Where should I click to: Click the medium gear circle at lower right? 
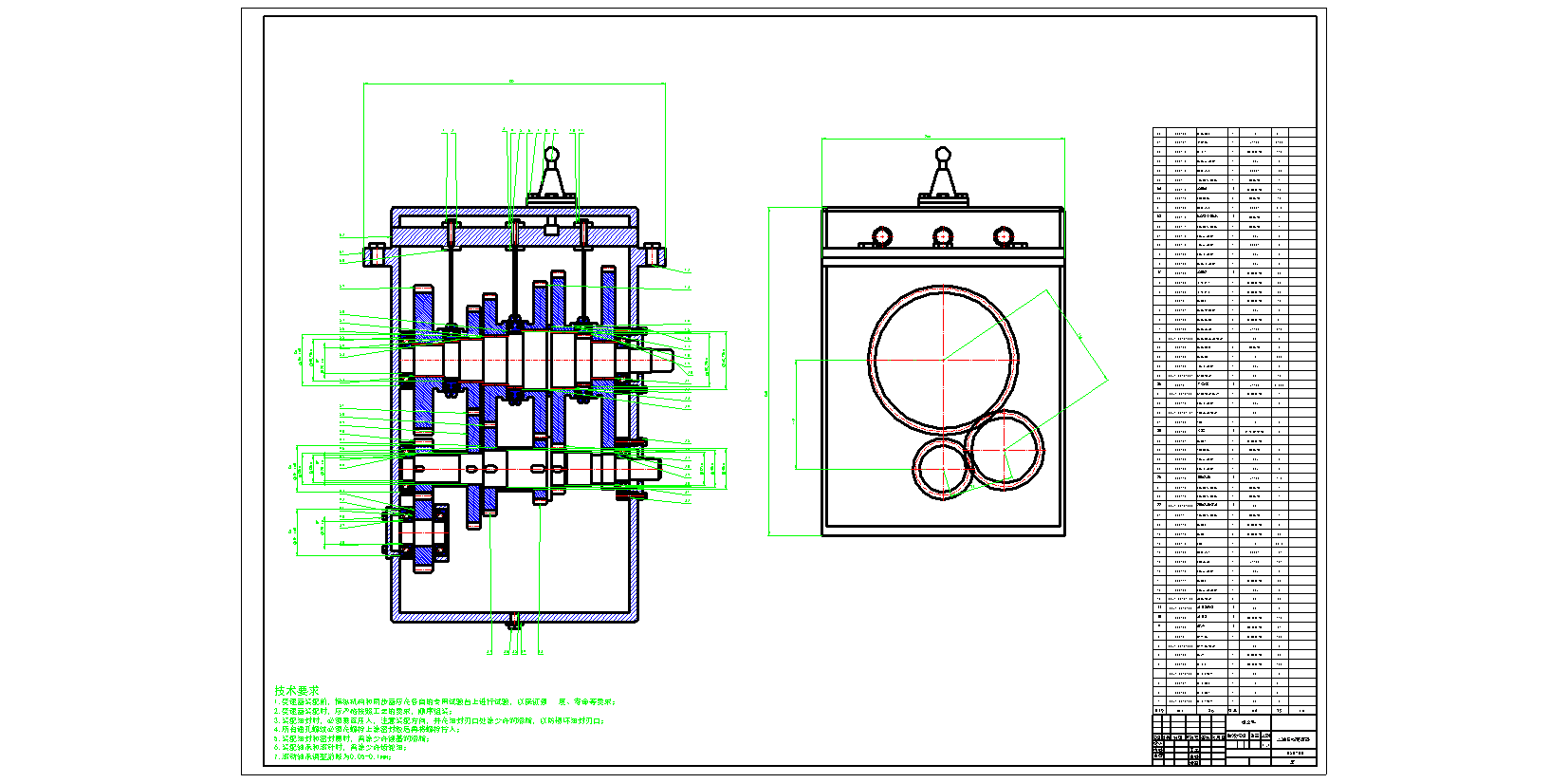tap(1005, 450)
